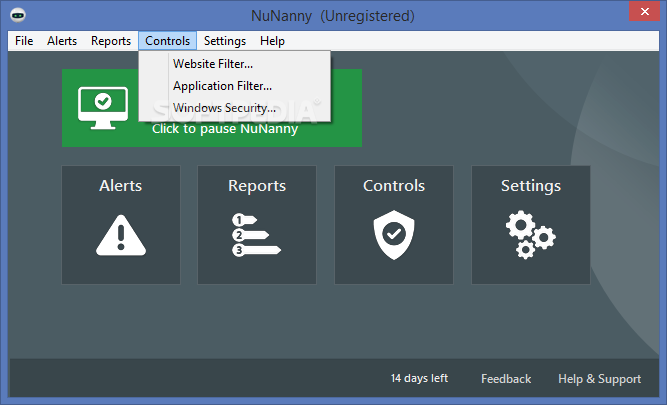
Task: Open the Reports menu
Action: [x=111, y=41]
